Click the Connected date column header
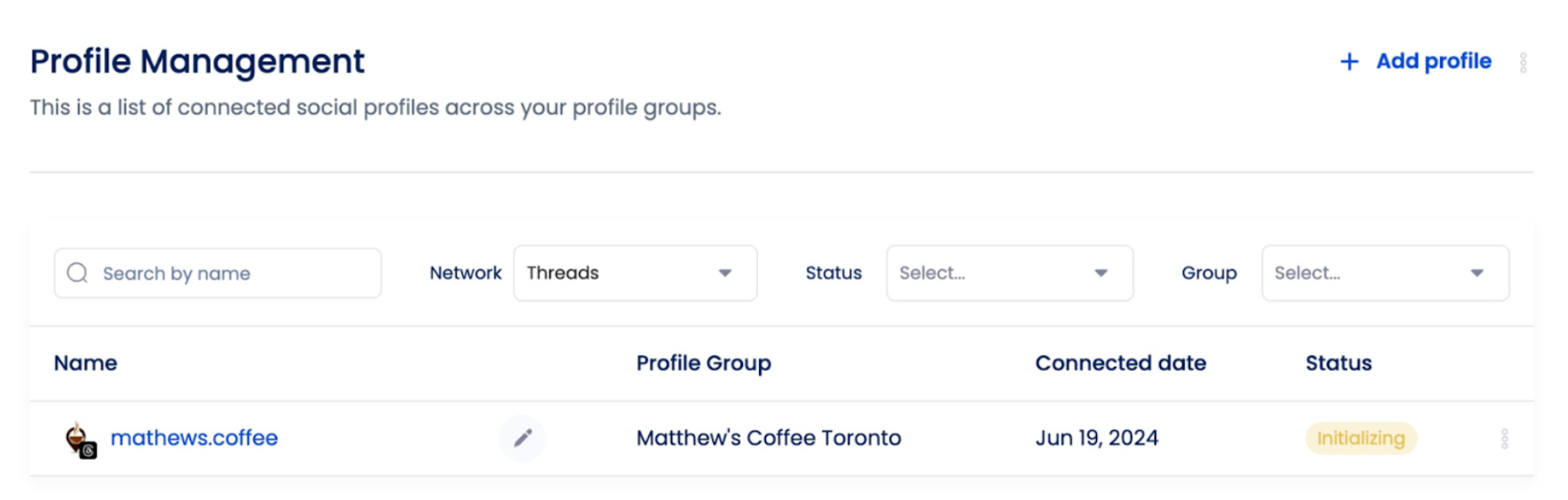The width and height of the screenshot is (1568, 500). (x=1120, y=363)
